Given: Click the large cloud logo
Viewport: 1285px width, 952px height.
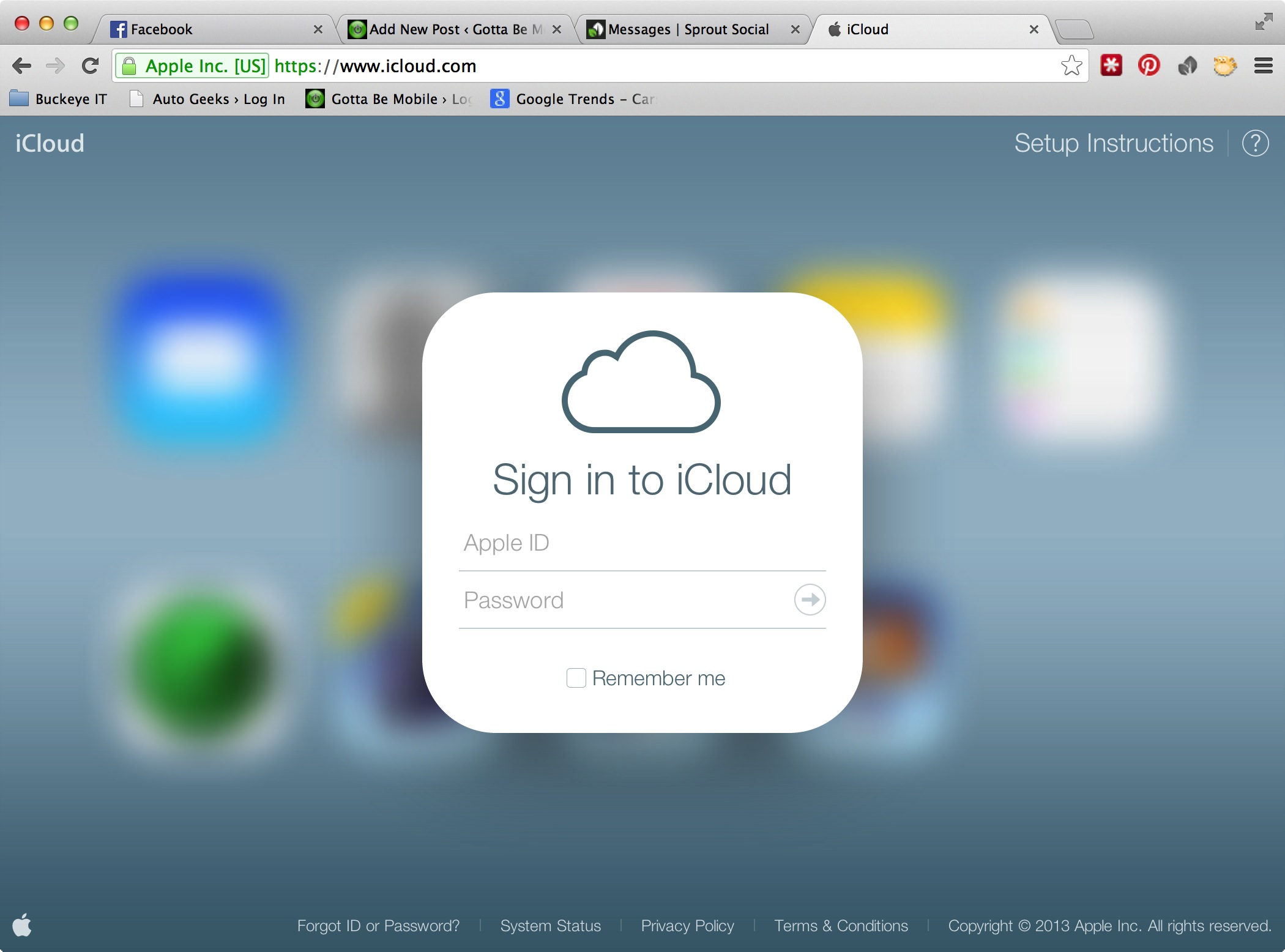Looking at the screenshot, I should click(x=641, y=381).
